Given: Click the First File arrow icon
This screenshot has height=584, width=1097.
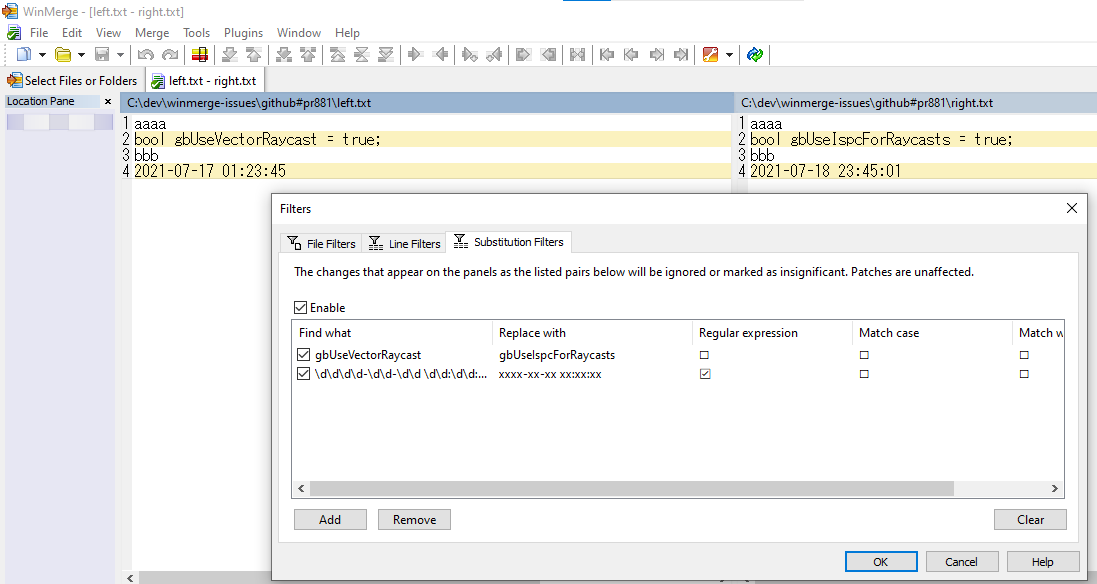Looking at the screenshot, I should 607,55.
